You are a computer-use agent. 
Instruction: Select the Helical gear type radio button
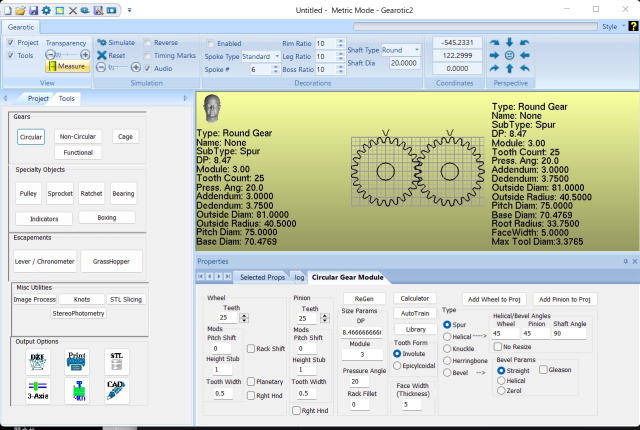click(x=446, y=336)
